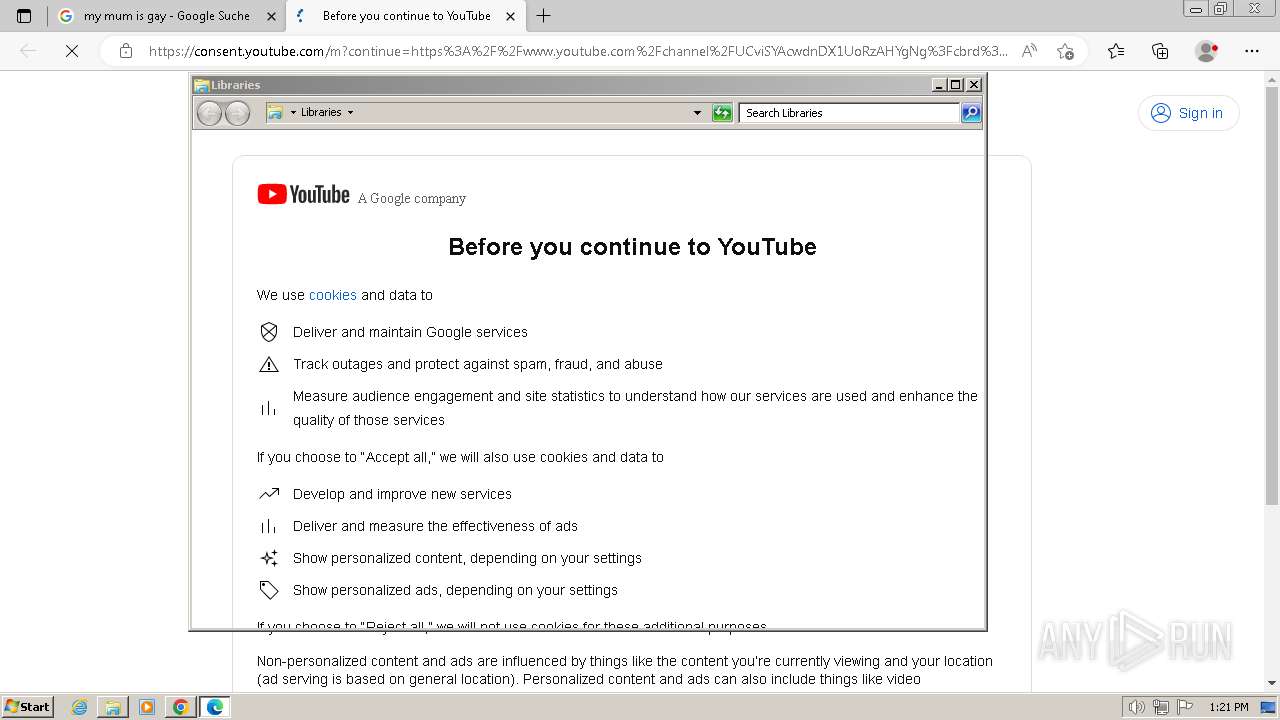Click Libraries window Forward button

click(237, 113)
